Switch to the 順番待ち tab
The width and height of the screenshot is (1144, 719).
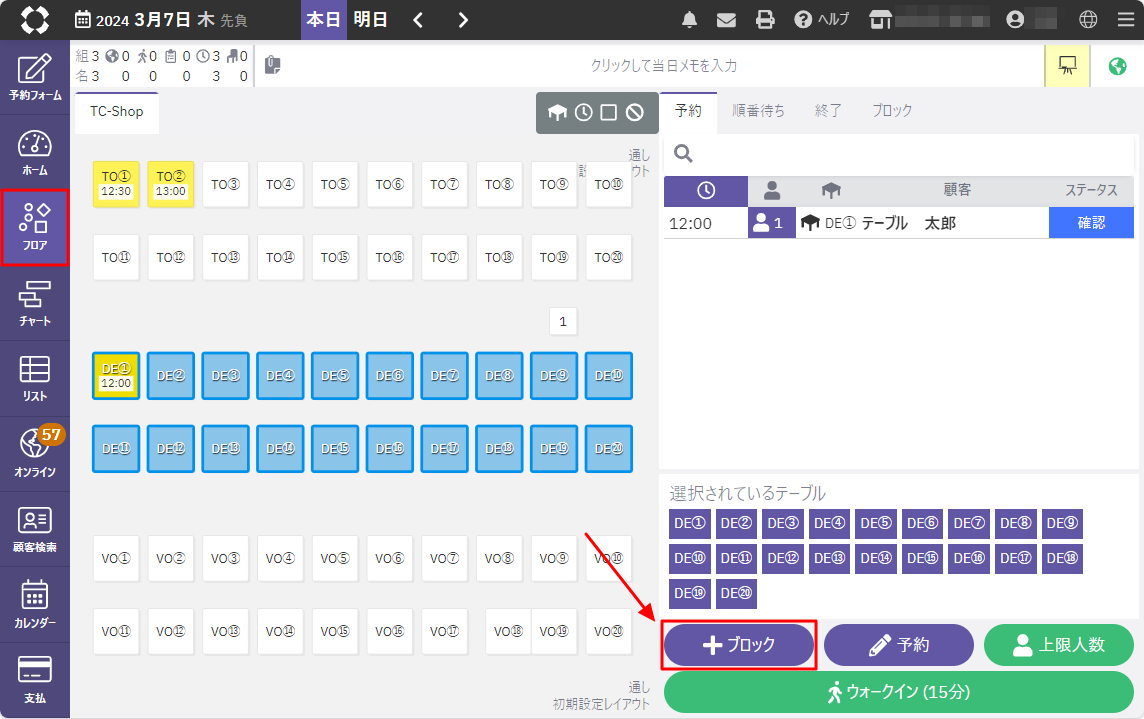tap(758, 111)
